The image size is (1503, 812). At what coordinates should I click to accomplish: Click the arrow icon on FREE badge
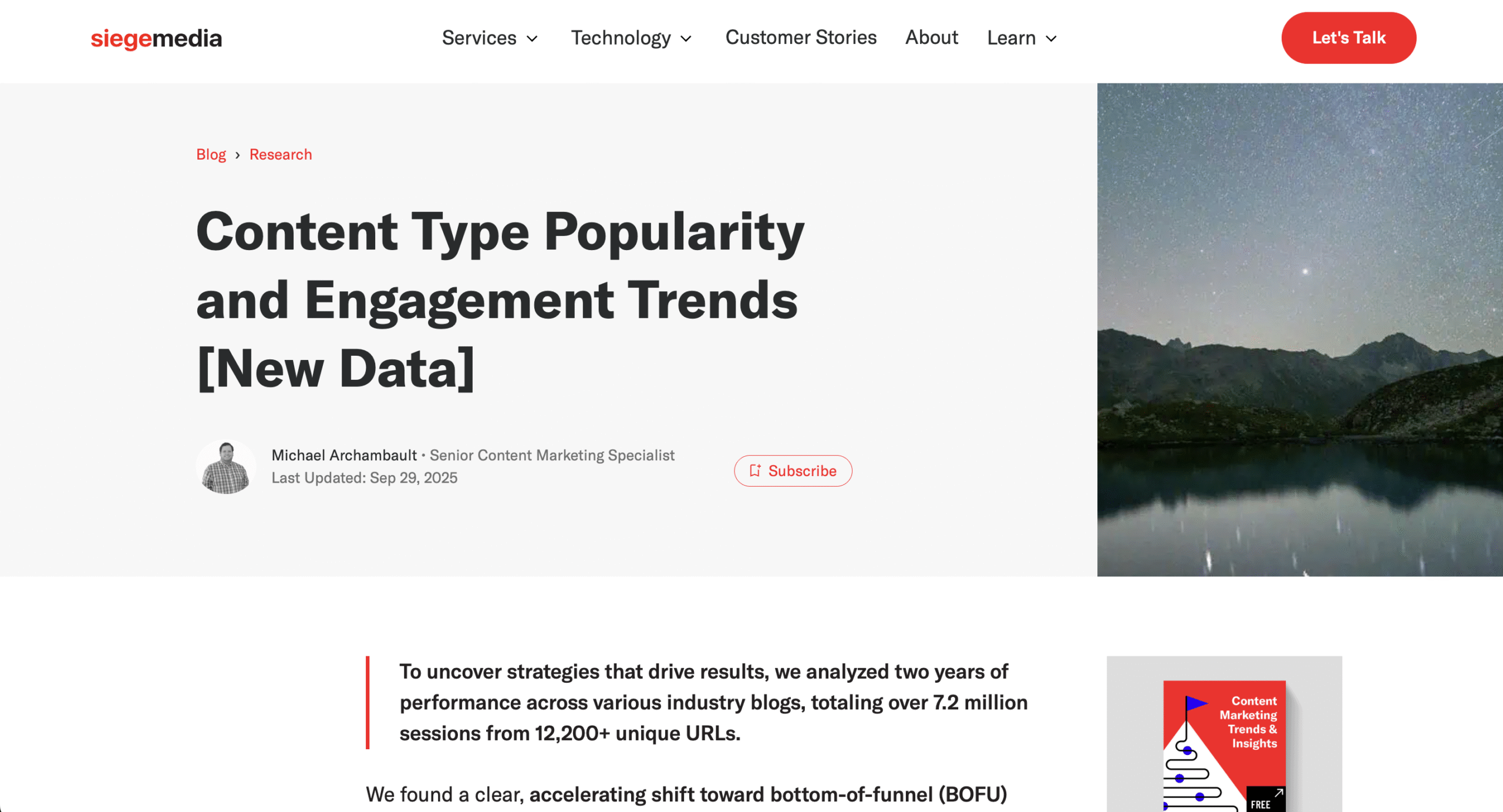coord(1279,793)
